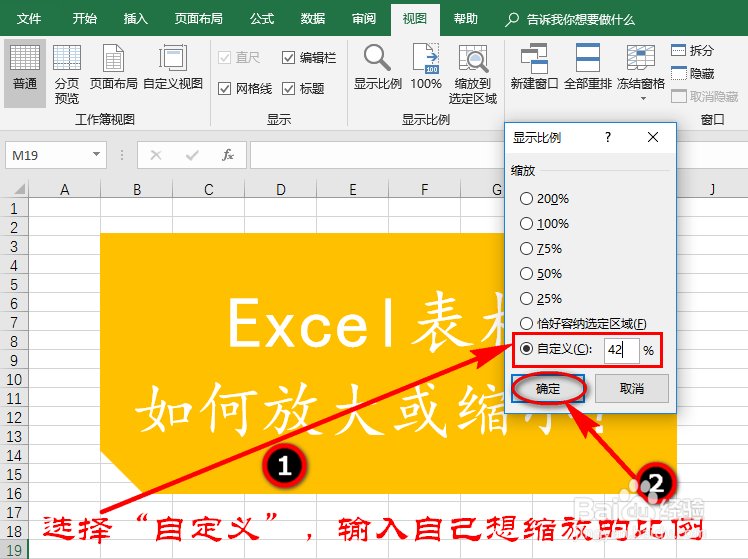This screenshot has height=559, width=748.
Task: Open the 审阅 tab
Action: pyautogui.click(x=364, y=19)
